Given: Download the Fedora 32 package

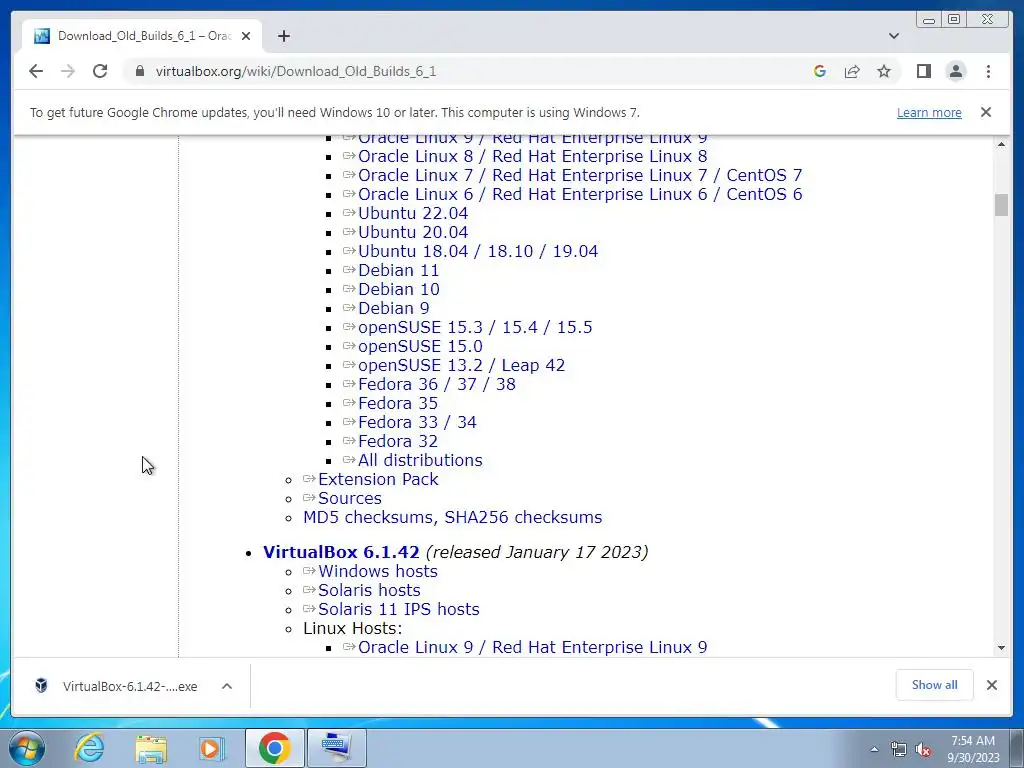Looking at the screenshot, I should coord(398,440).
